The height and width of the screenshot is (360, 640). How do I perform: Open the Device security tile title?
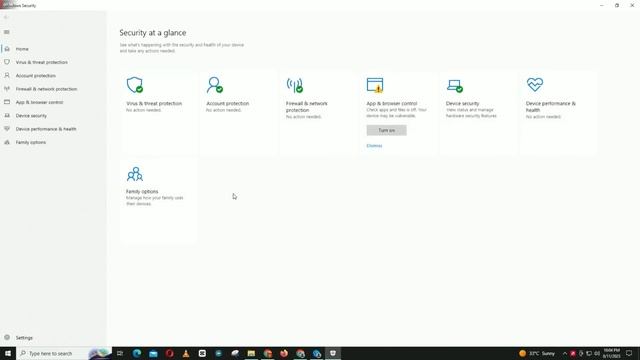[x=462, y=104]
